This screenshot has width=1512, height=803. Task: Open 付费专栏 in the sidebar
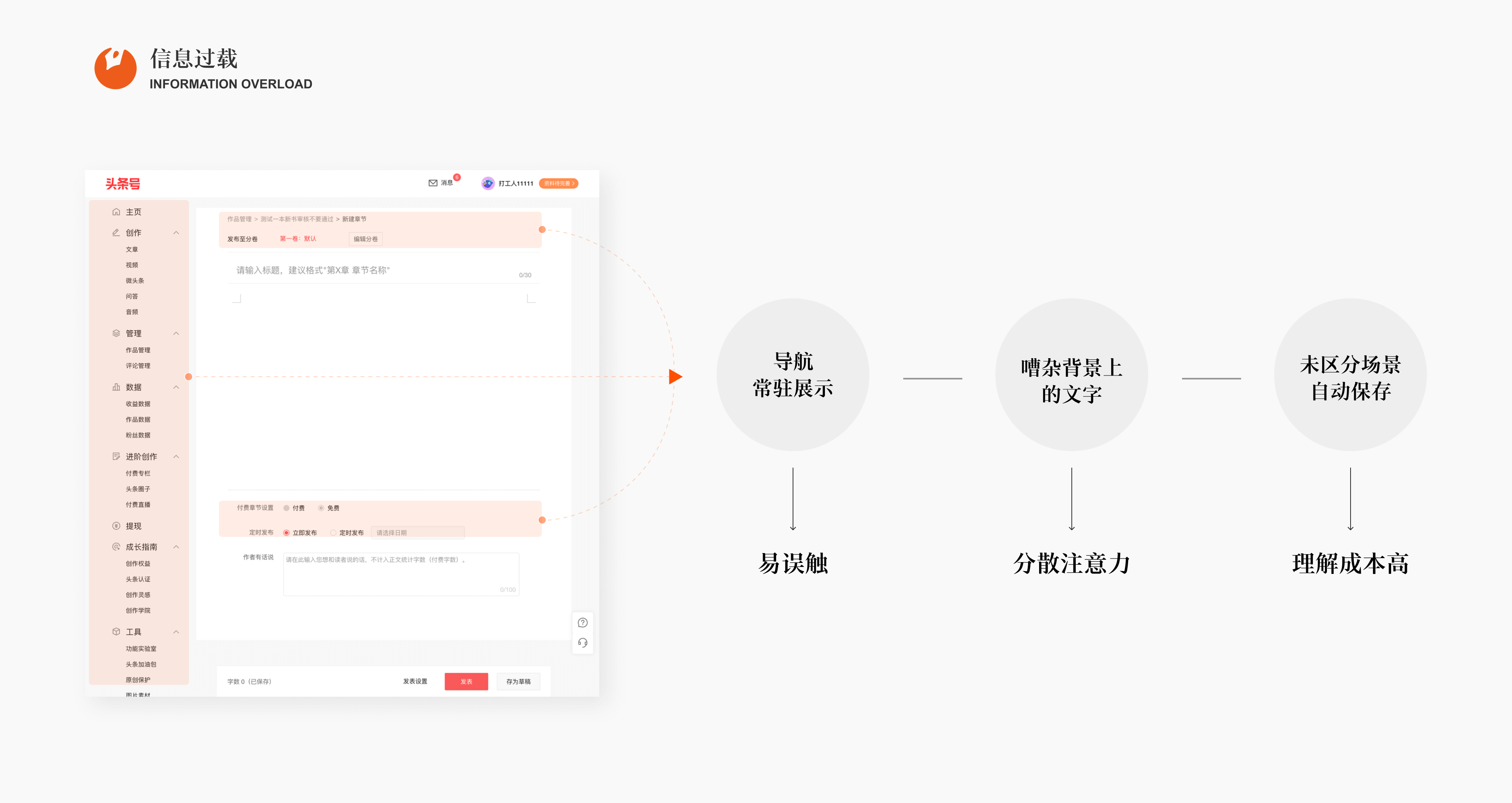coord(138,474)
